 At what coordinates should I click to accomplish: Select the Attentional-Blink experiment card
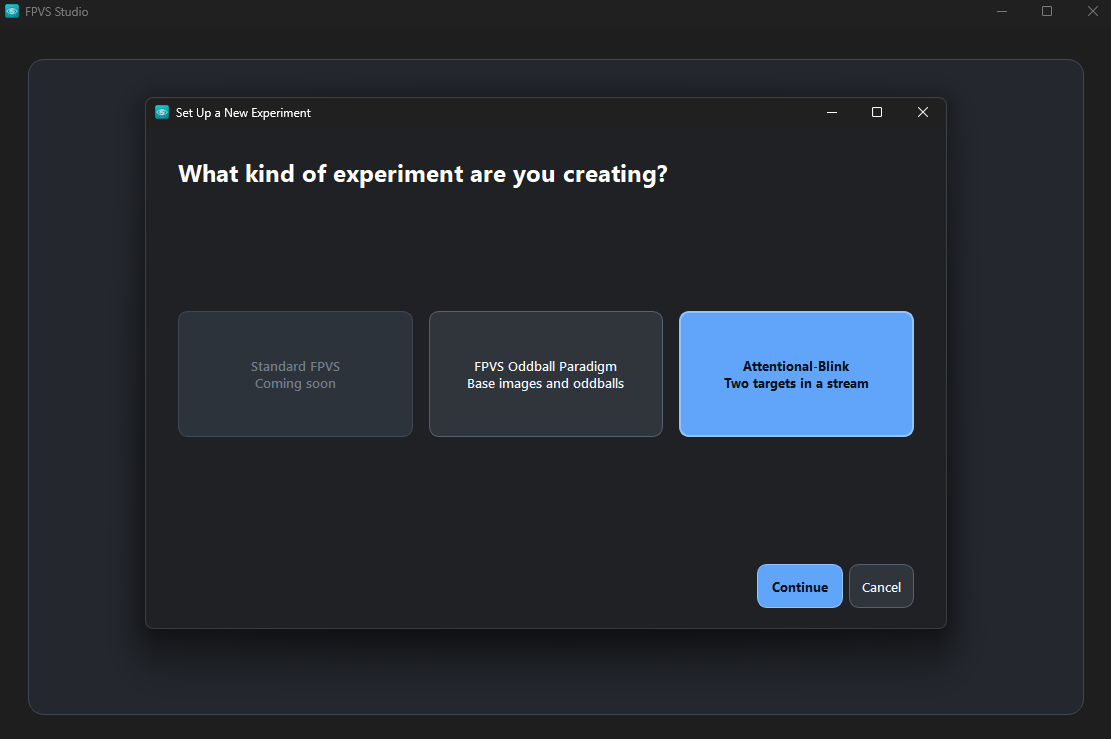point(796,374)
